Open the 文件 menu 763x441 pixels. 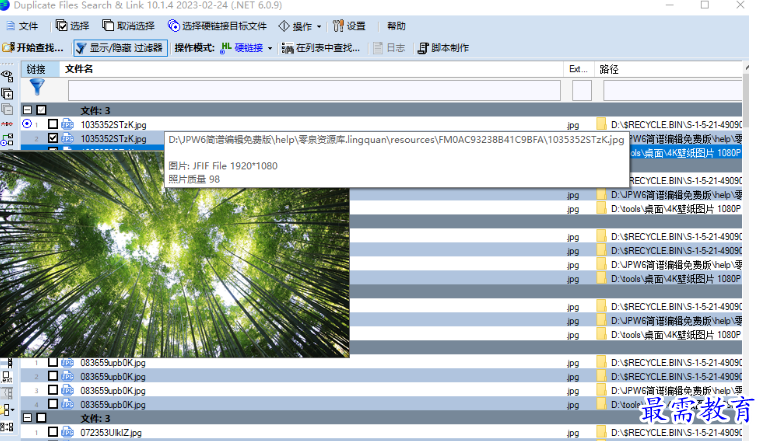click(22, 26)
